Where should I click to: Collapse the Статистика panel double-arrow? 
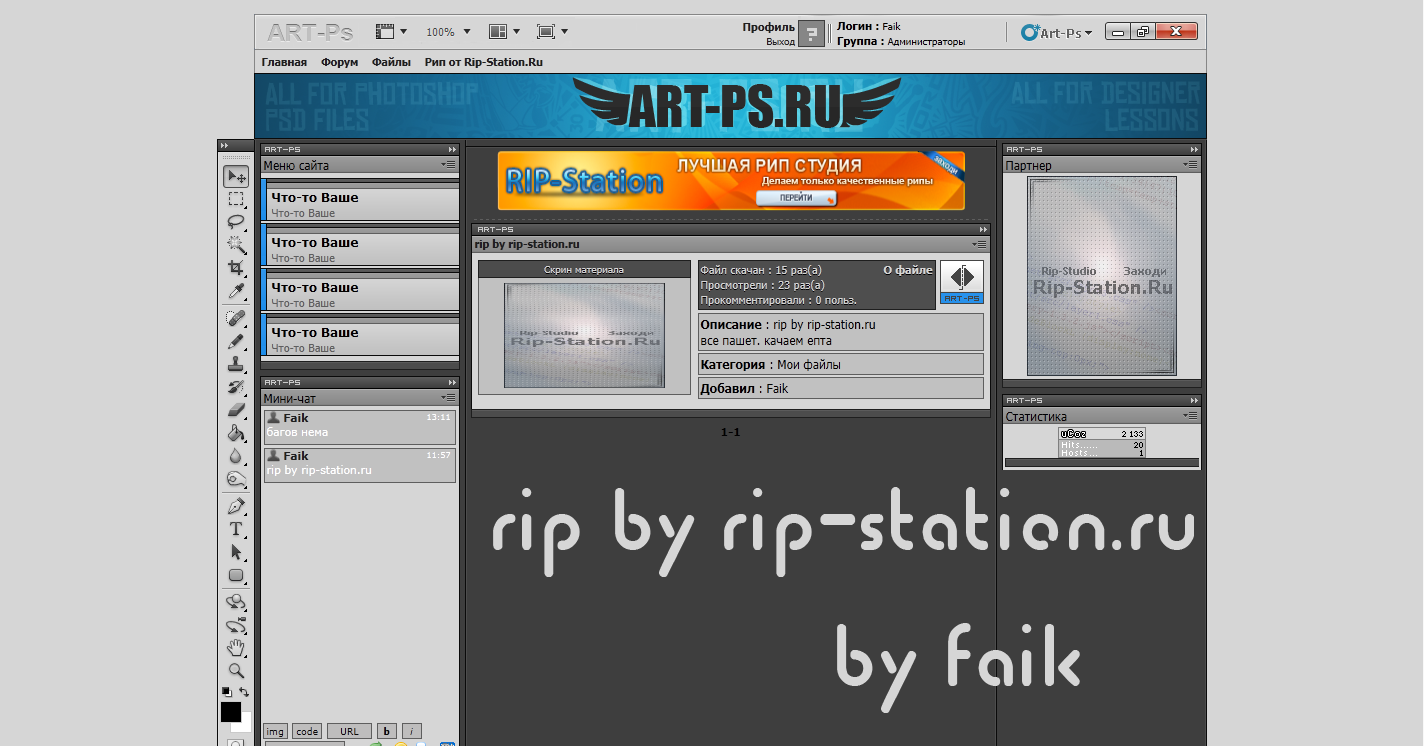coord(1194,400)
